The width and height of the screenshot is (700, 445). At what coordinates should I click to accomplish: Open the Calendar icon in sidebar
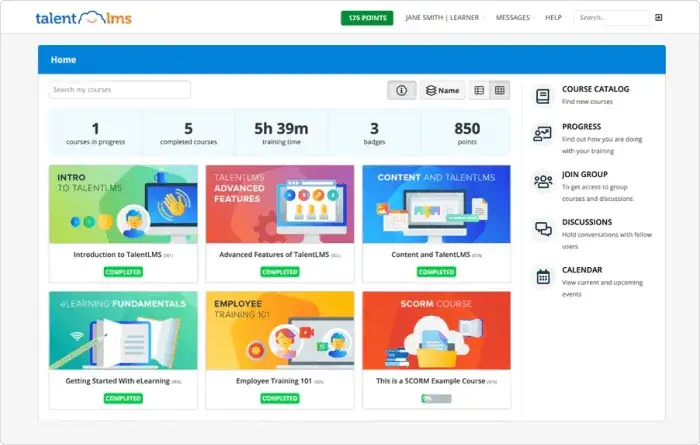(x=543, y=277)
